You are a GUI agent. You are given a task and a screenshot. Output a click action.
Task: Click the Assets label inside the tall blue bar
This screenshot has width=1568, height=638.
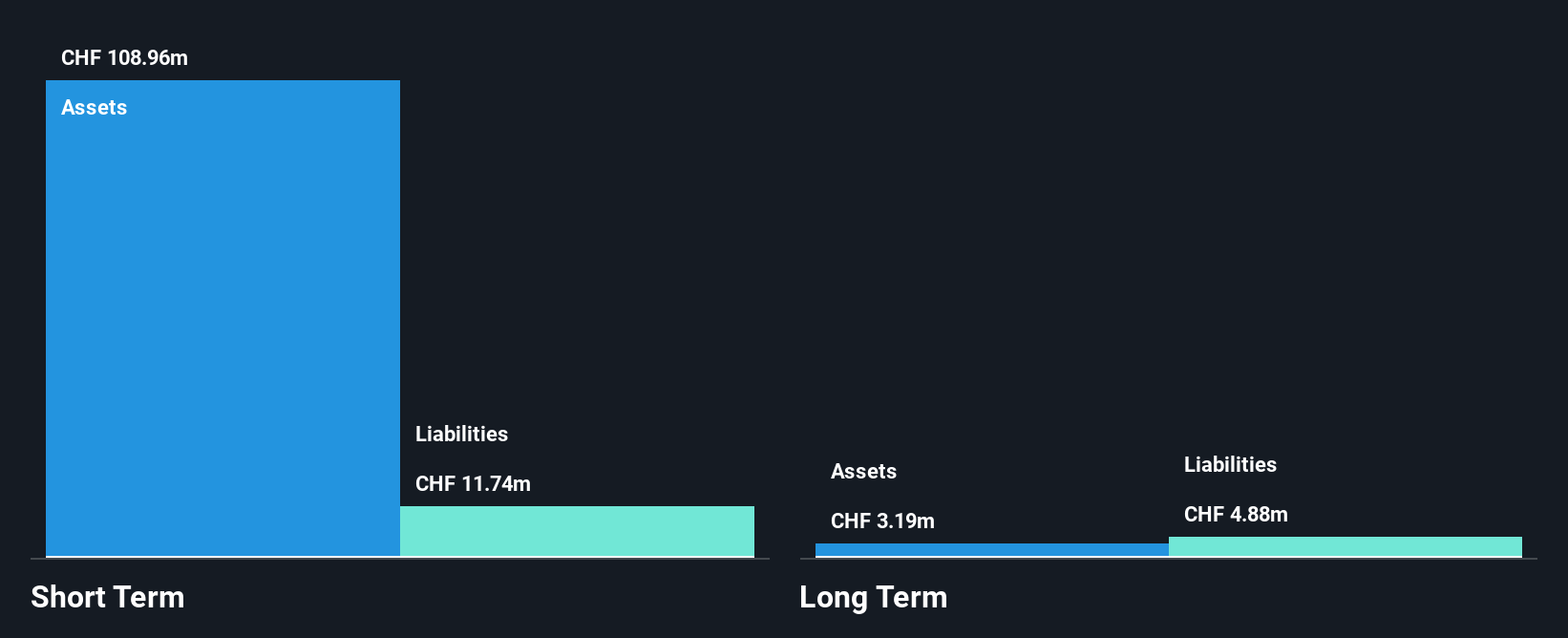coord(94,107)
